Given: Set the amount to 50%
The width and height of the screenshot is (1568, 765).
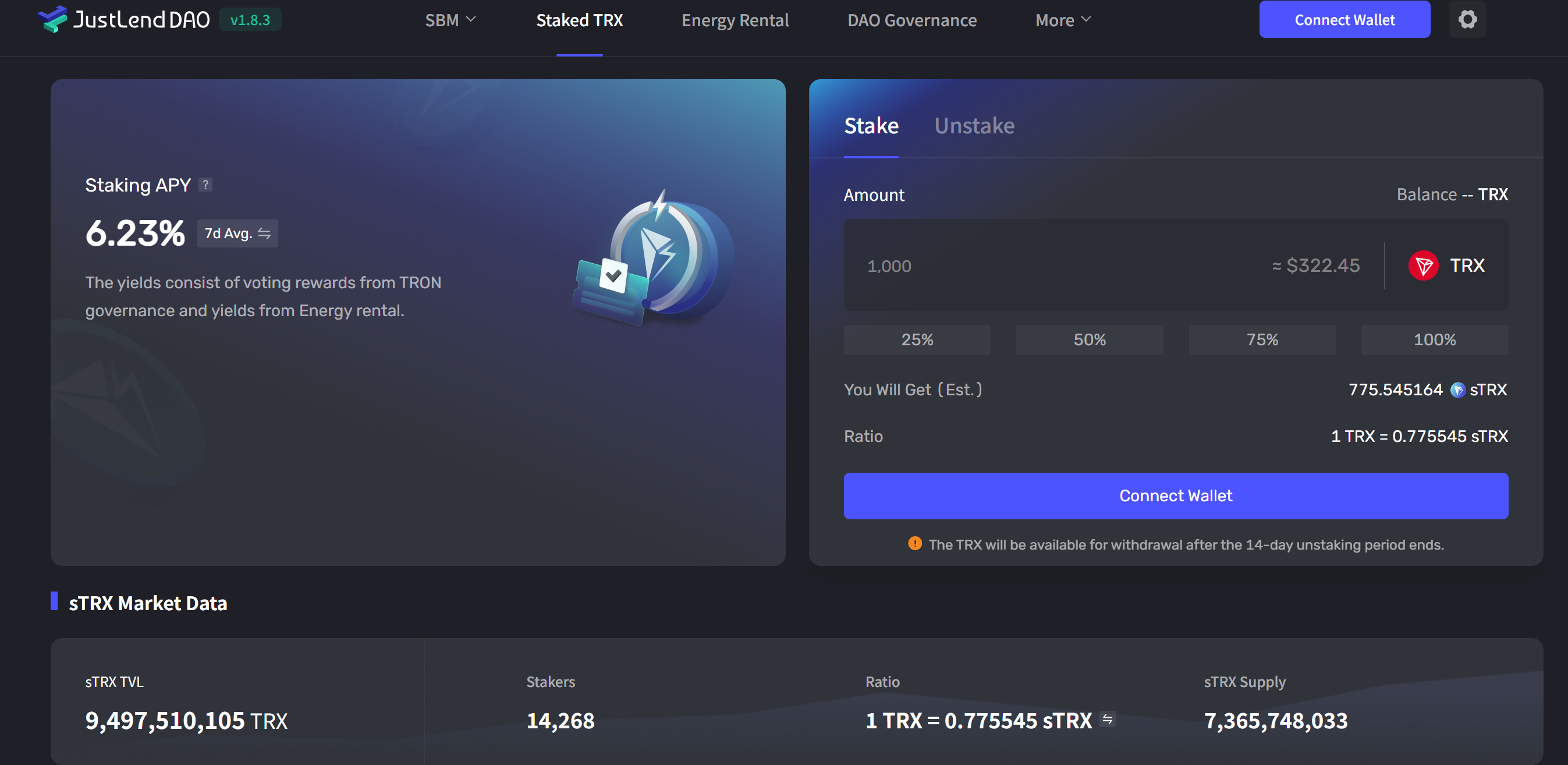Looking at the screenshot, I should point(1089,340).
